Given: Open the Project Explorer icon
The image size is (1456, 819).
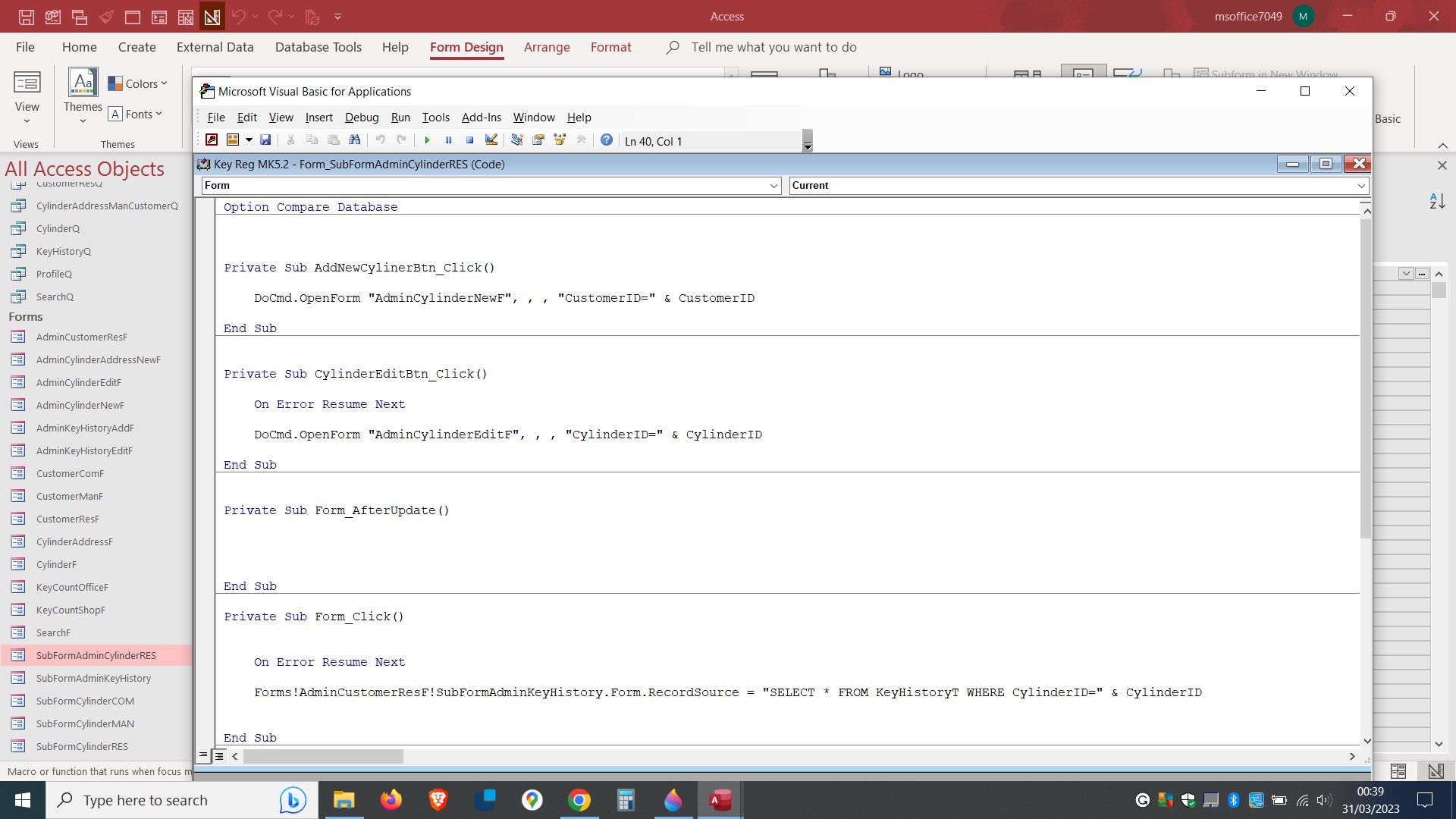Looking at the screenshot, I should pos(517,140).
